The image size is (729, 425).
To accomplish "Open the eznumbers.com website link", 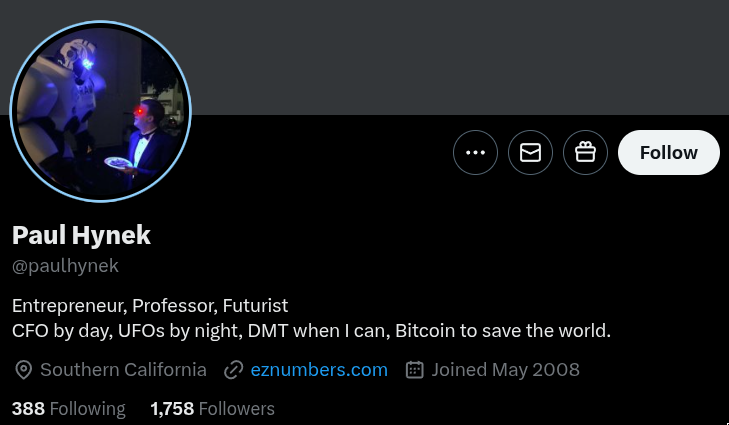I will click(x=319, y=370).
